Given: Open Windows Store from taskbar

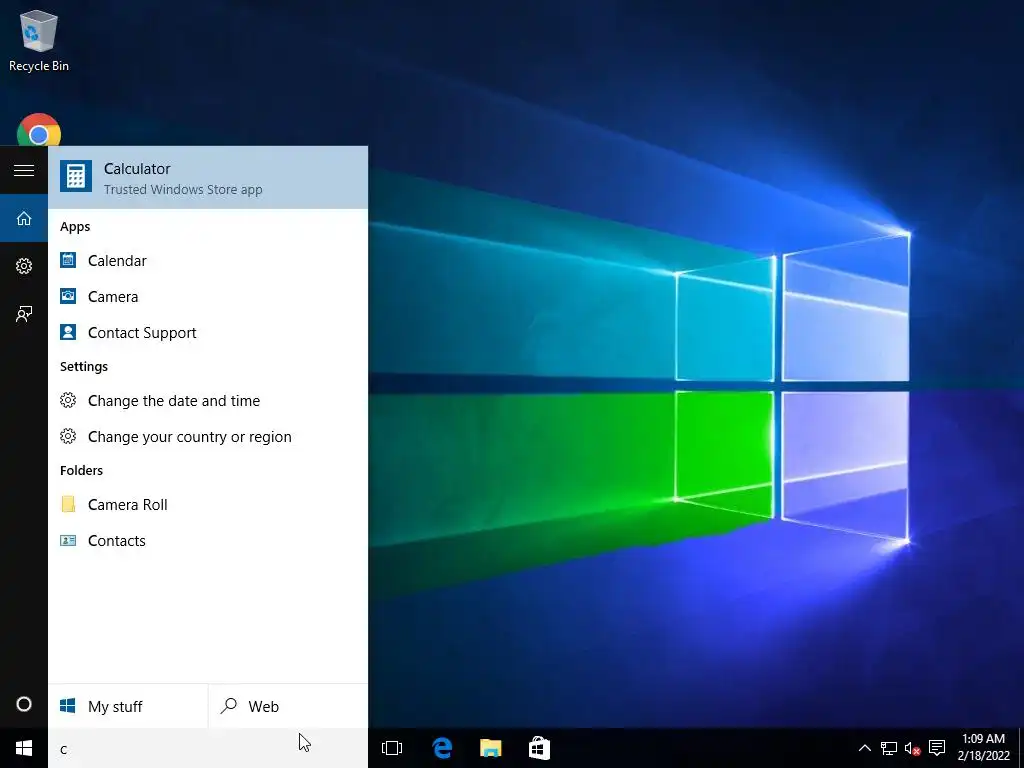Looking at the screenshot, I should [539, 748].
